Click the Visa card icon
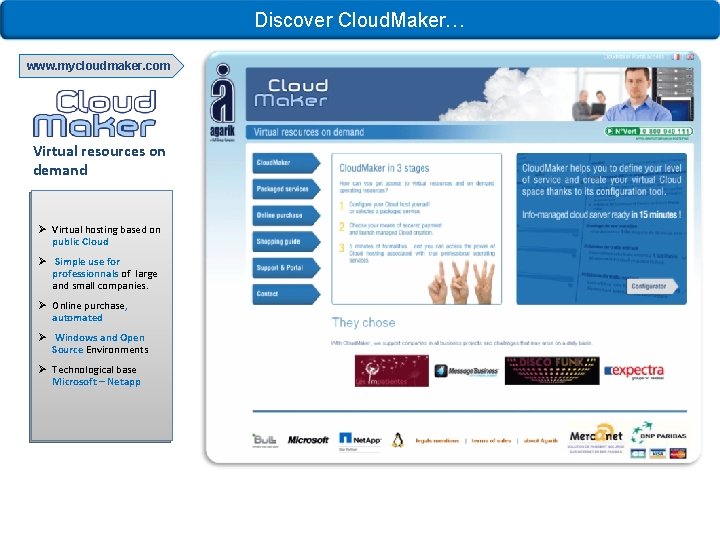This screenshot has height=540, width=720. pos(658,454)
